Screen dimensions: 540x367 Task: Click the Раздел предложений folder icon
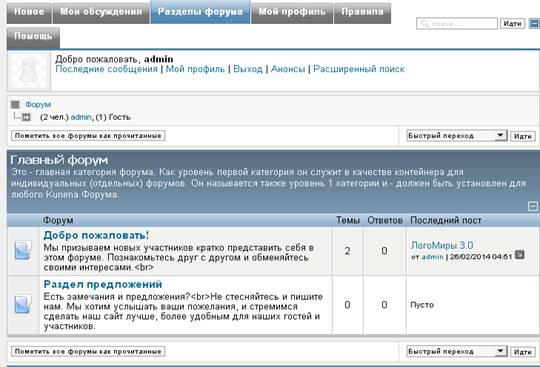point(23,304)
